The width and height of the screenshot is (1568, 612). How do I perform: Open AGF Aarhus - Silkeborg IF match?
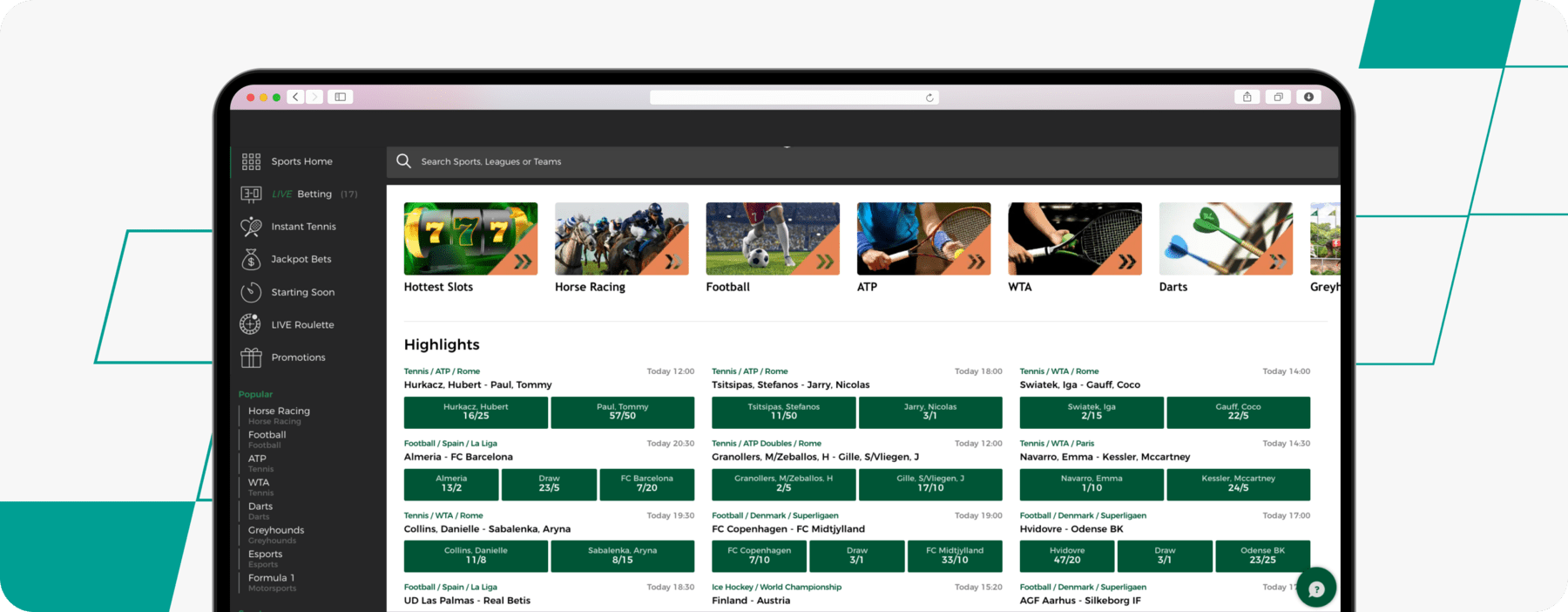click(x=1080, y=601)
